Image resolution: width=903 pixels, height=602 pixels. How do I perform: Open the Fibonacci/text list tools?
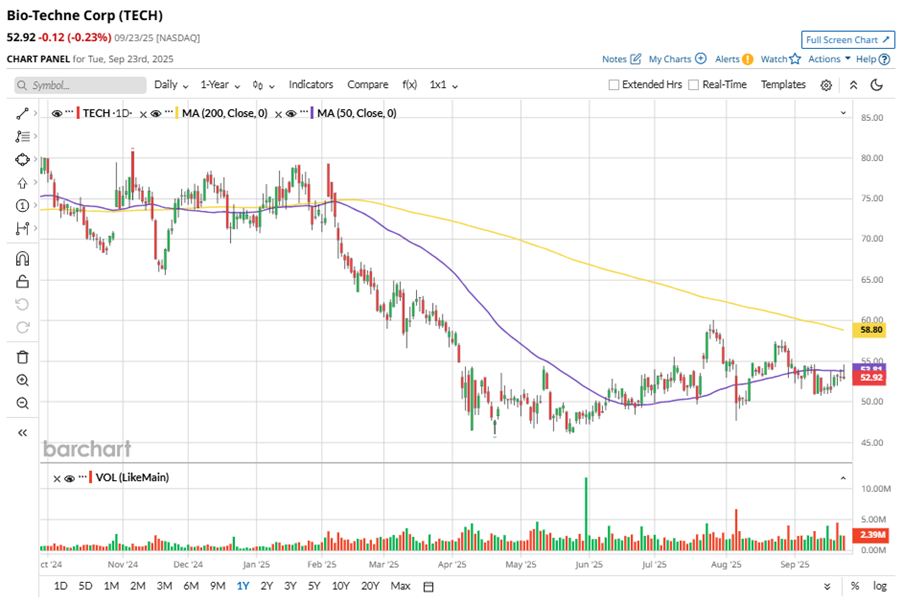(22, 137)
